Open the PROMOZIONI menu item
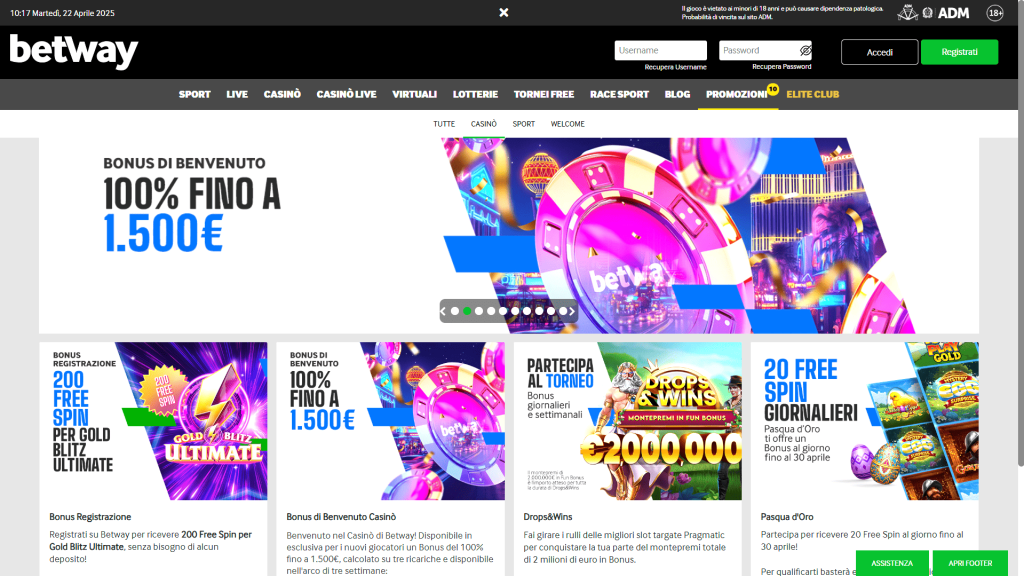Screen dimensions: 1024x576 738,94
